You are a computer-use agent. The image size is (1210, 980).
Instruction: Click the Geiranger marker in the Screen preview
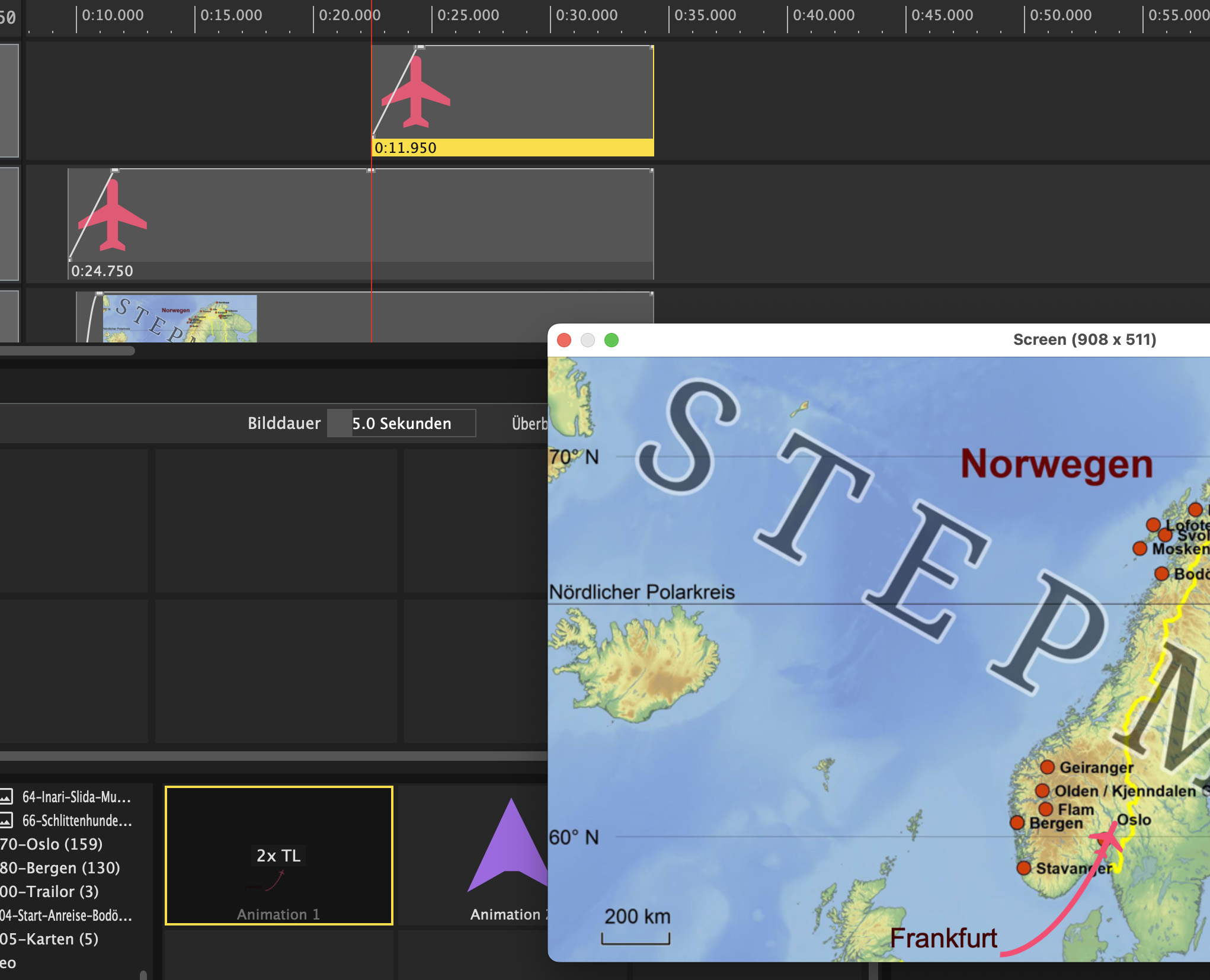pos(1047,767)
